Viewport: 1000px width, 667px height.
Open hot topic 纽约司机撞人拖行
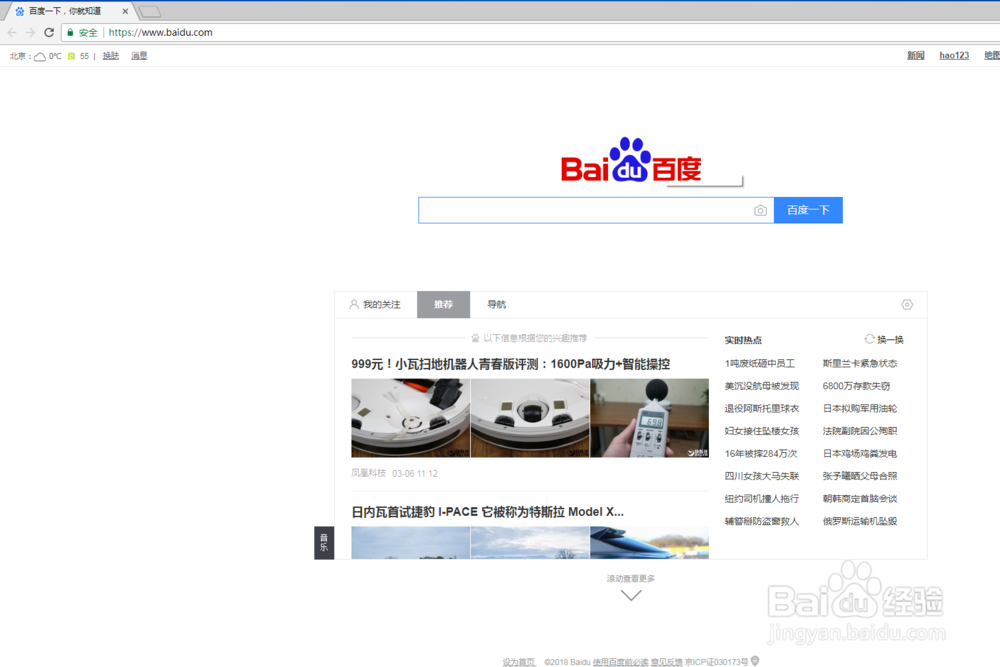point(761,499)
